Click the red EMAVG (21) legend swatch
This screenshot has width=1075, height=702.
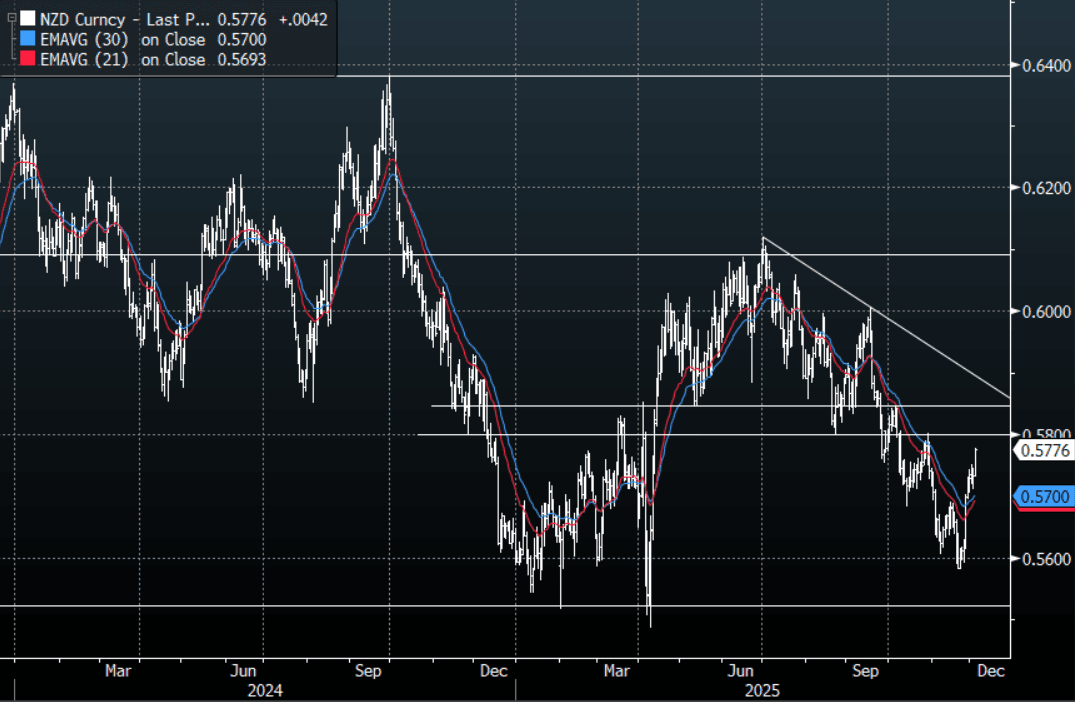pos(27,59)
